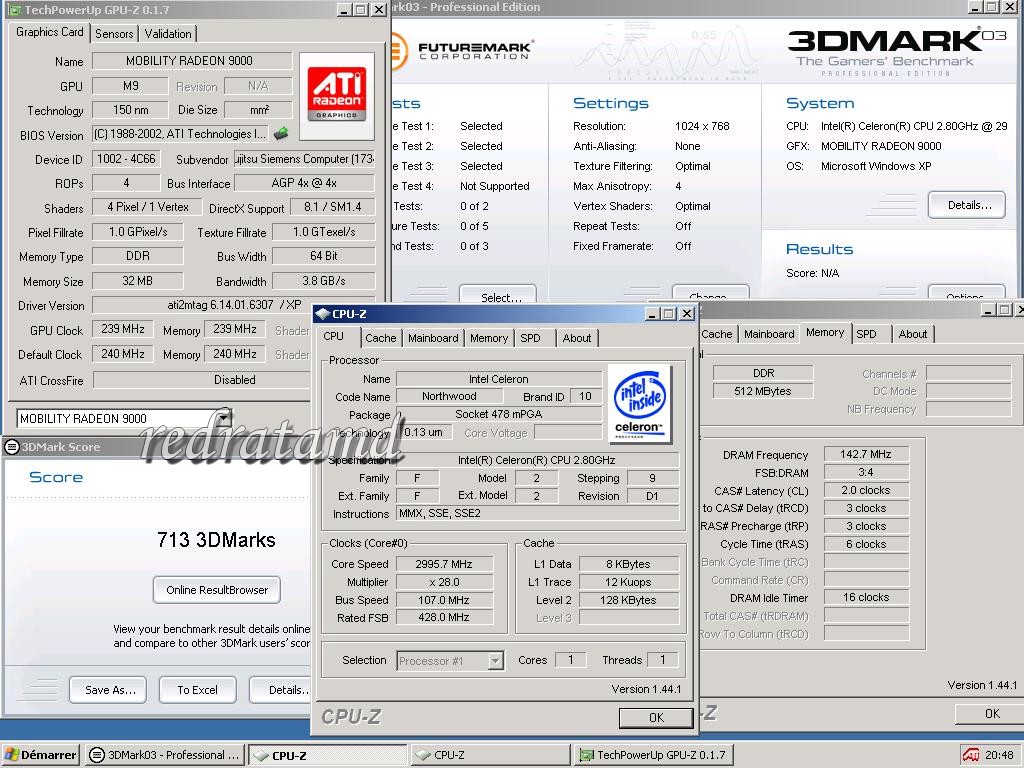
Task: Click the FSB:DRAM 3:4 value
Action: pos(865,472)
